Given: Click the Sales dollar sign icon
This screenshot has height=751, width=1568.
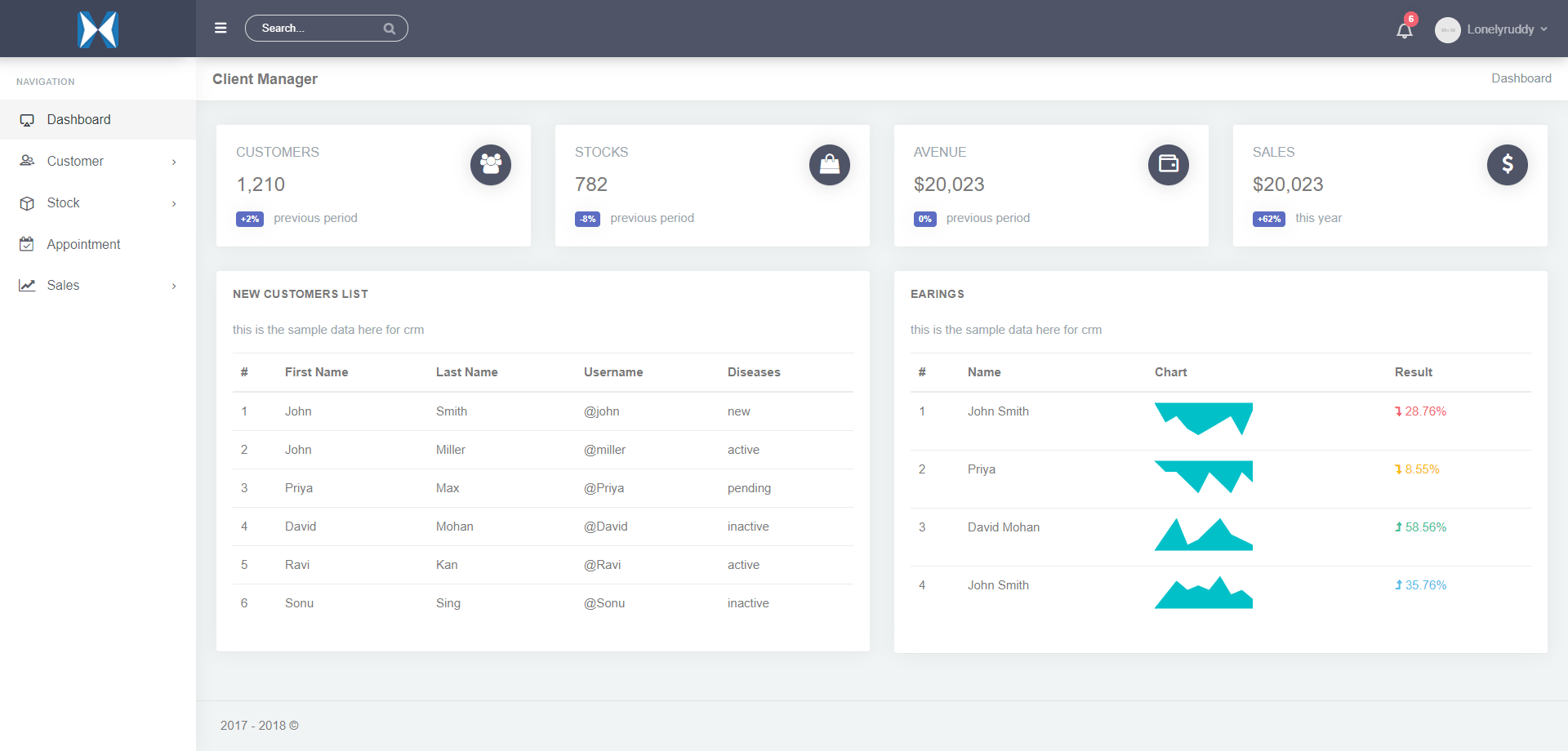Looking at the screenshot, I should (1507, 165).
